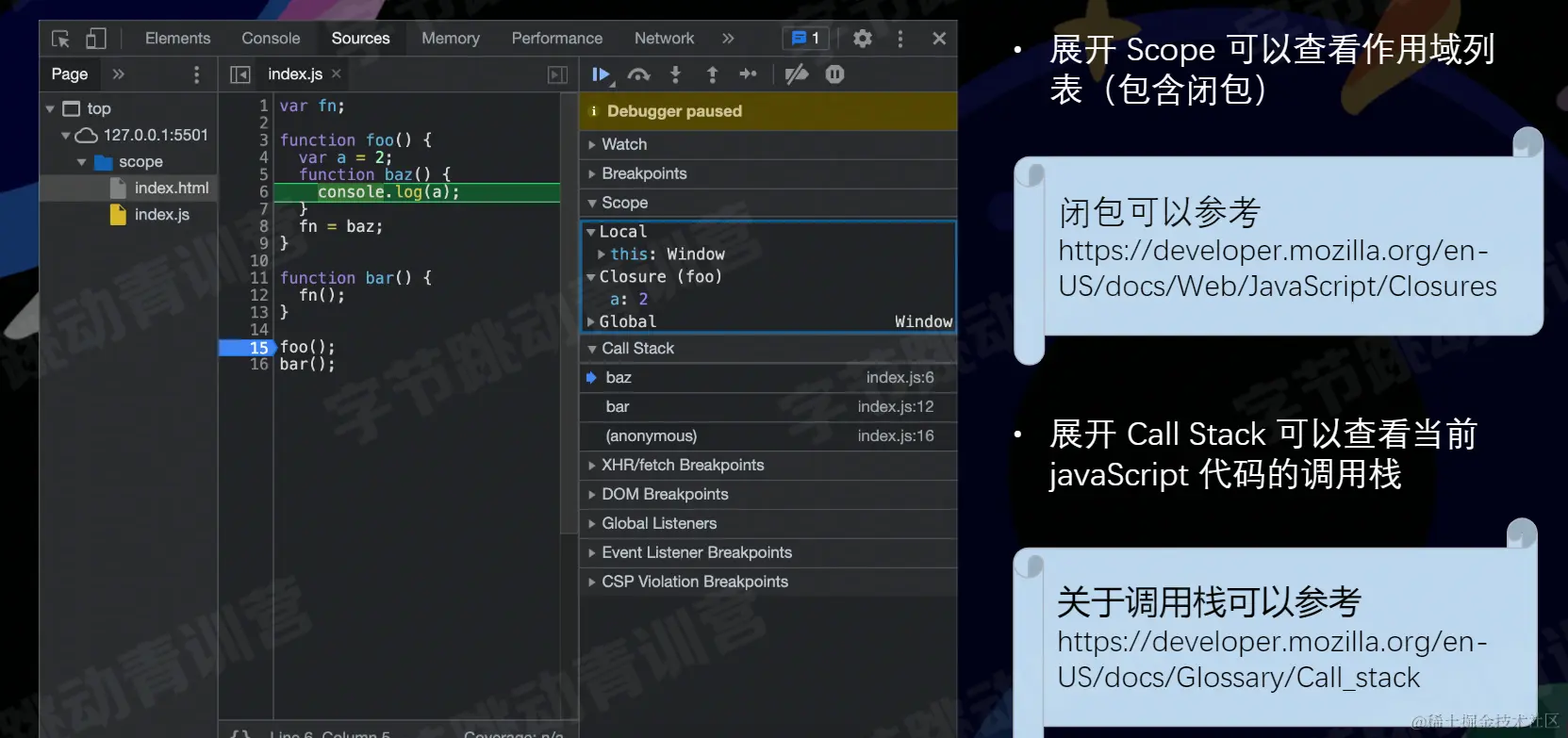Hide the debugger sidebar

pos(558,74)
